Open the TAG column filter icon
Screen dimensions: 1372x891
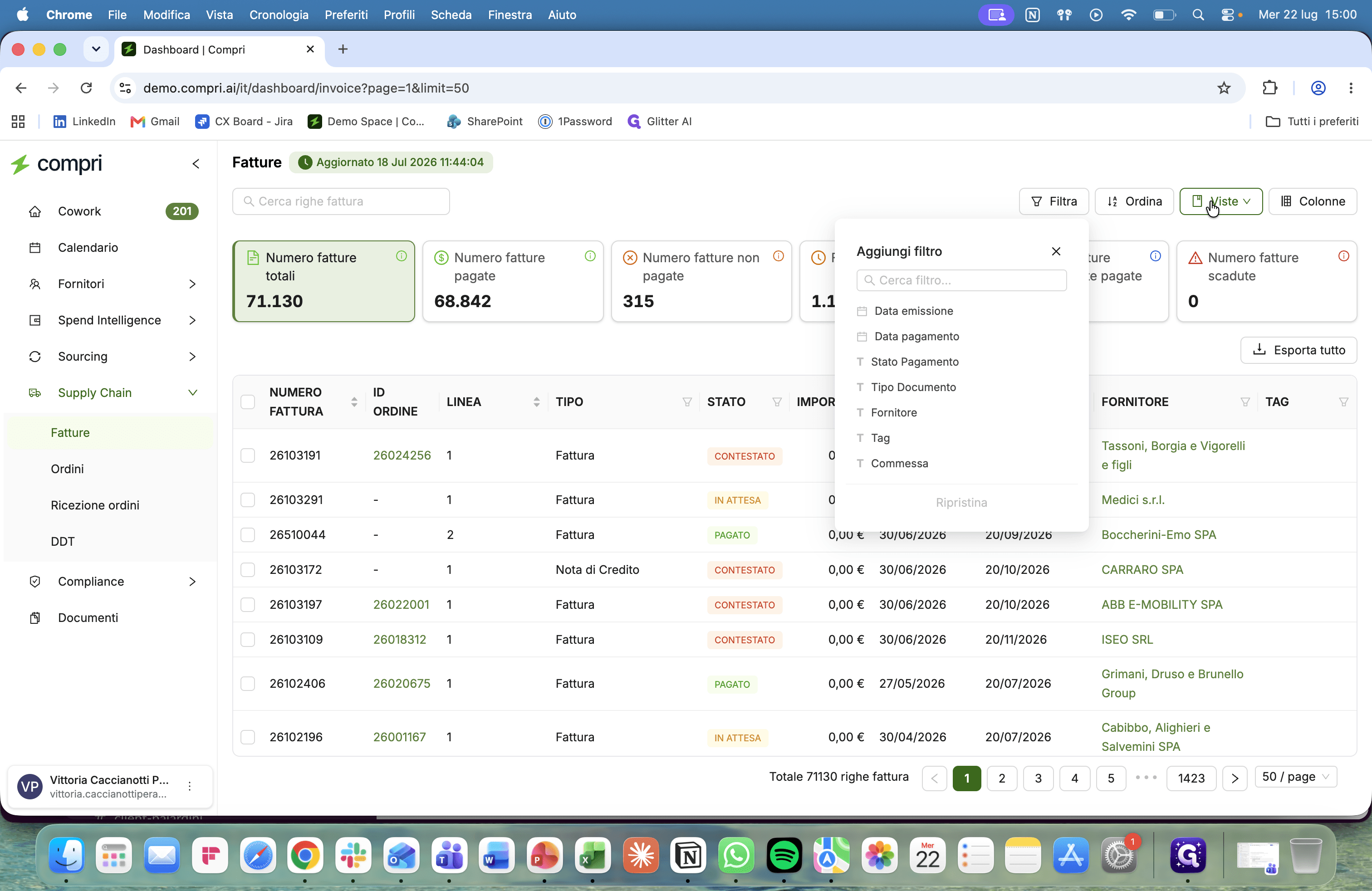tap(1343, 401)
